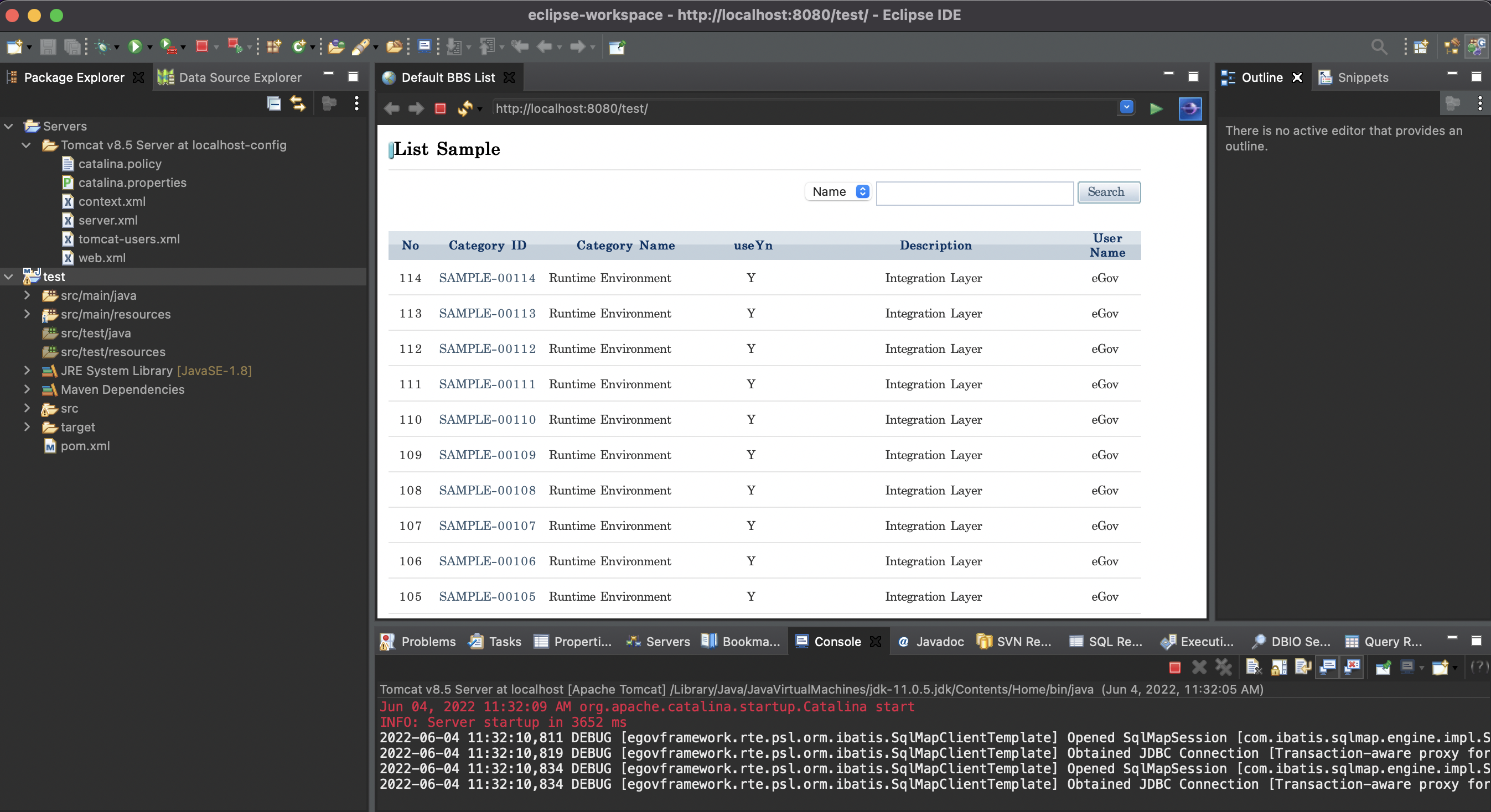
Task: Open the SAMPLE-00114 link
Action: 487,278
